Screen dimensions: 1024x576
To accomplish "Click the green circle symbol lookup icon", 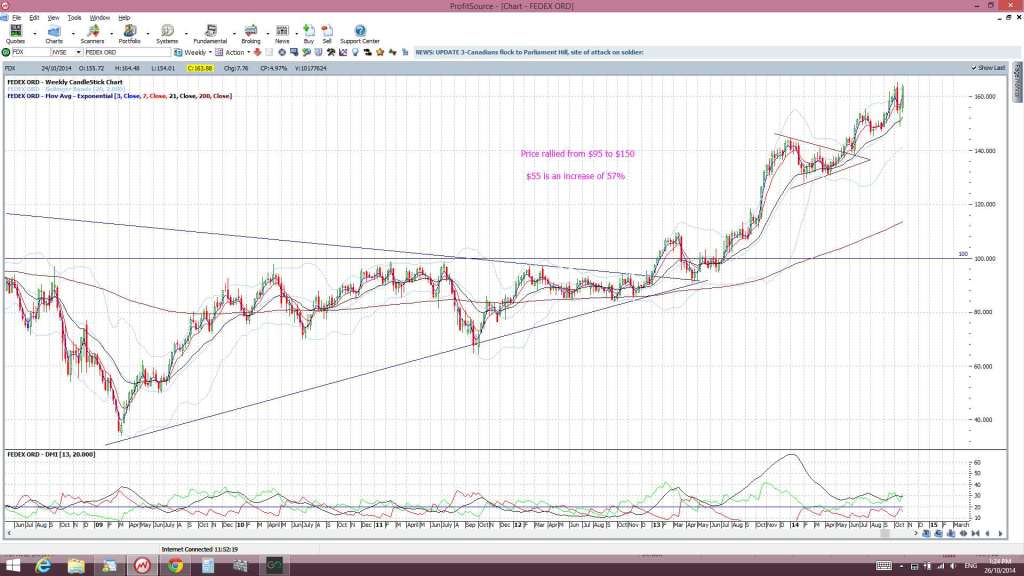I will [6, 52].
